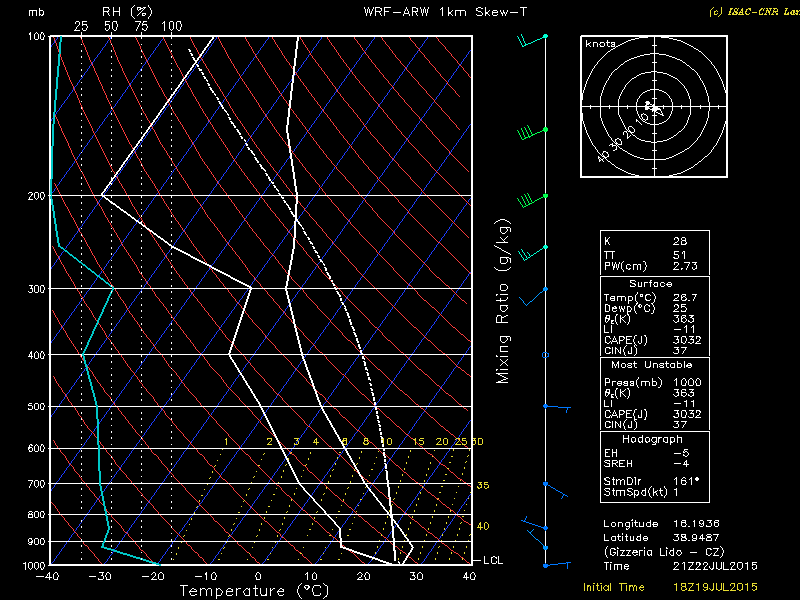The height and width of the screenshot is (600, 800).
Task: Click the yellow mixing ratio value 15
Action: [418, 442]
